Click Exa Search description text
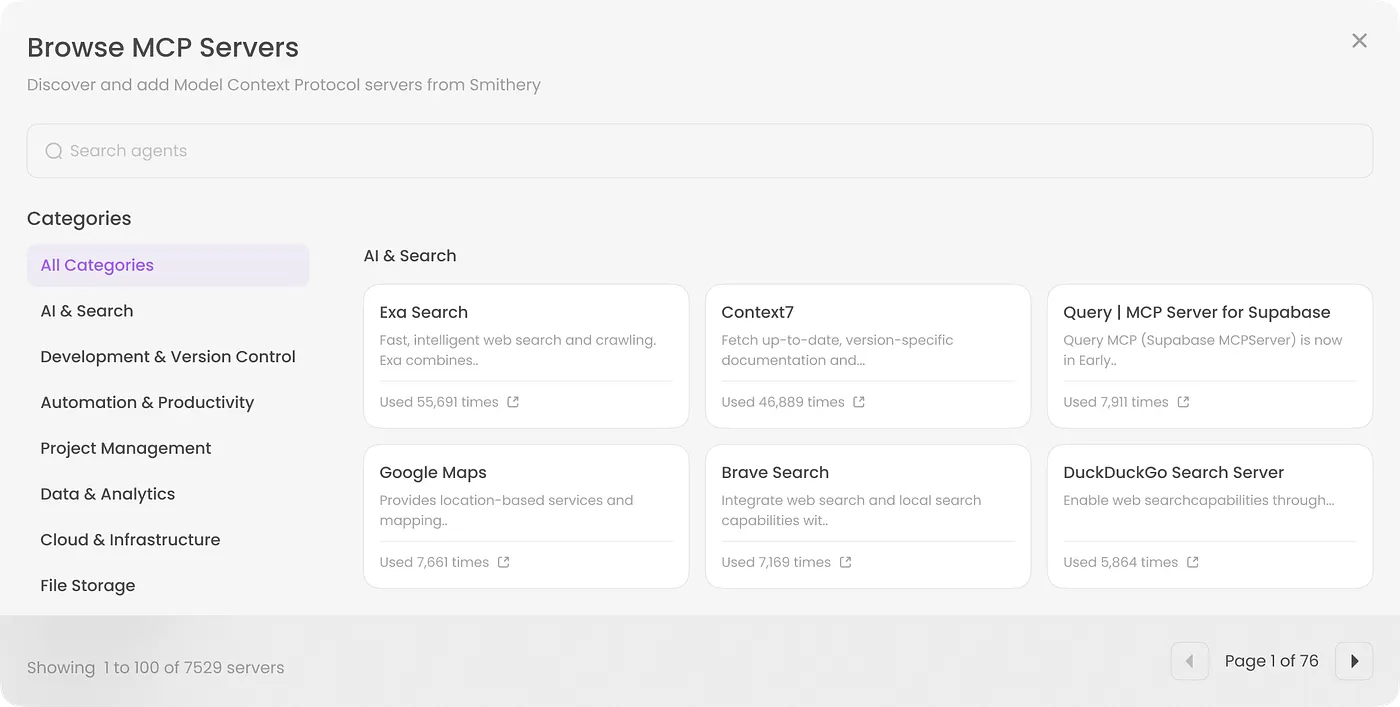The width and height of the screenshot is (1400, 707). (x=518, y=350)
